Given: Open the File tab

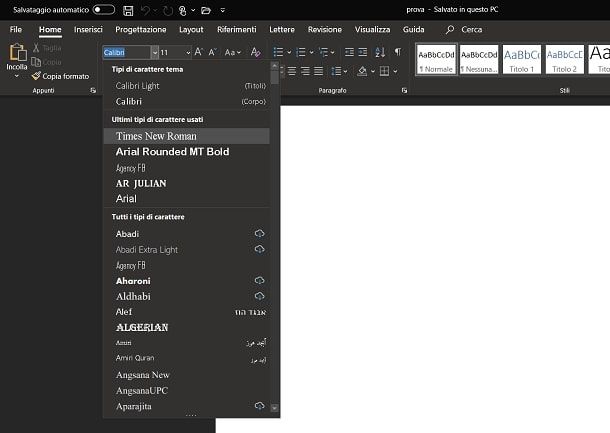Looking at the screenshot, I should coord(16,30).
